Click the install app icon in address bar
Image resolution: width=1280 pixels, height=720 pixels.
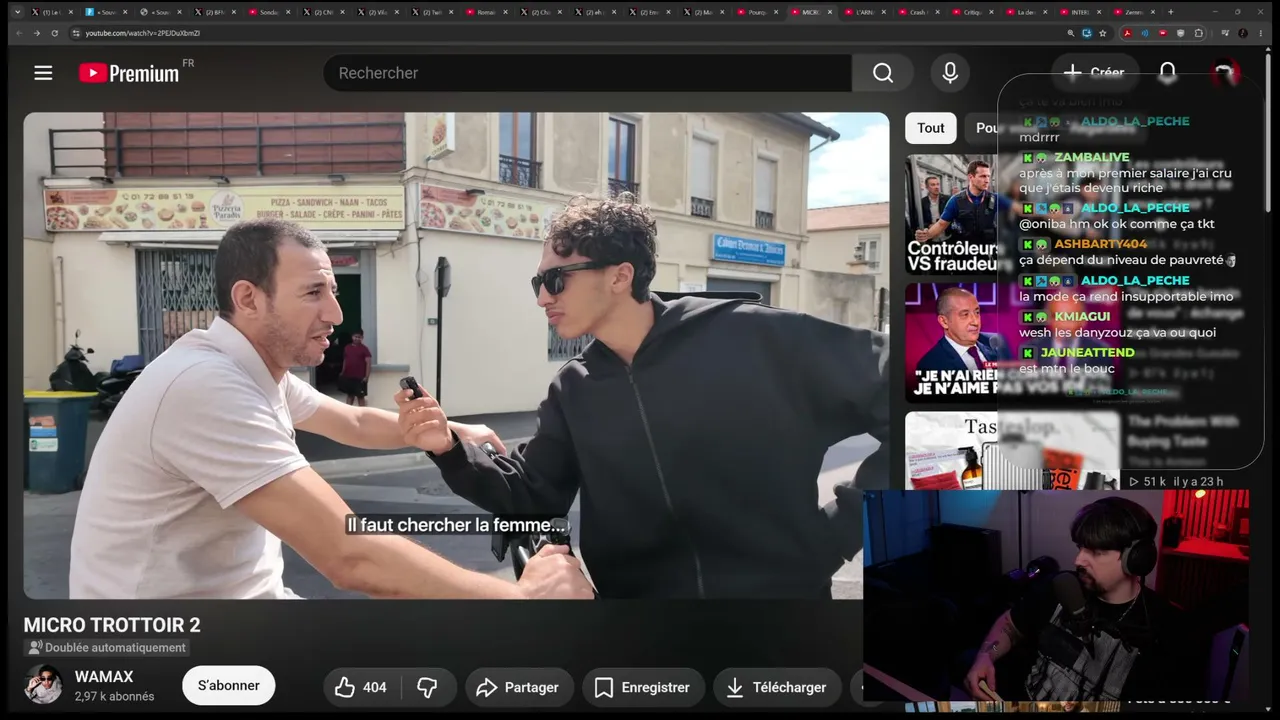tap(1087, 33)
